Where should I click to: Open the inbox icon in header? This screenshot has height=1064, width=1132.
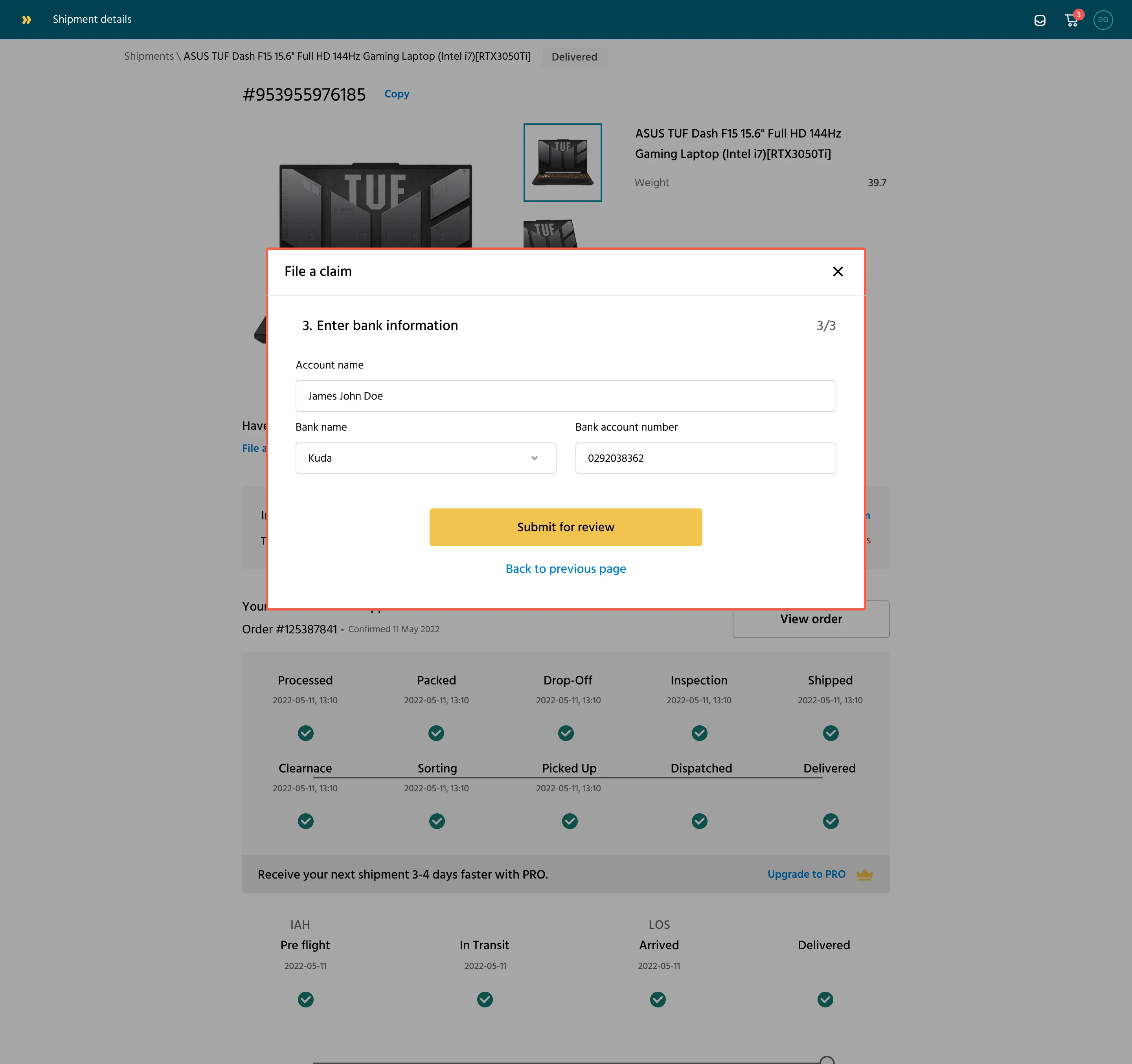point(1040,20)
